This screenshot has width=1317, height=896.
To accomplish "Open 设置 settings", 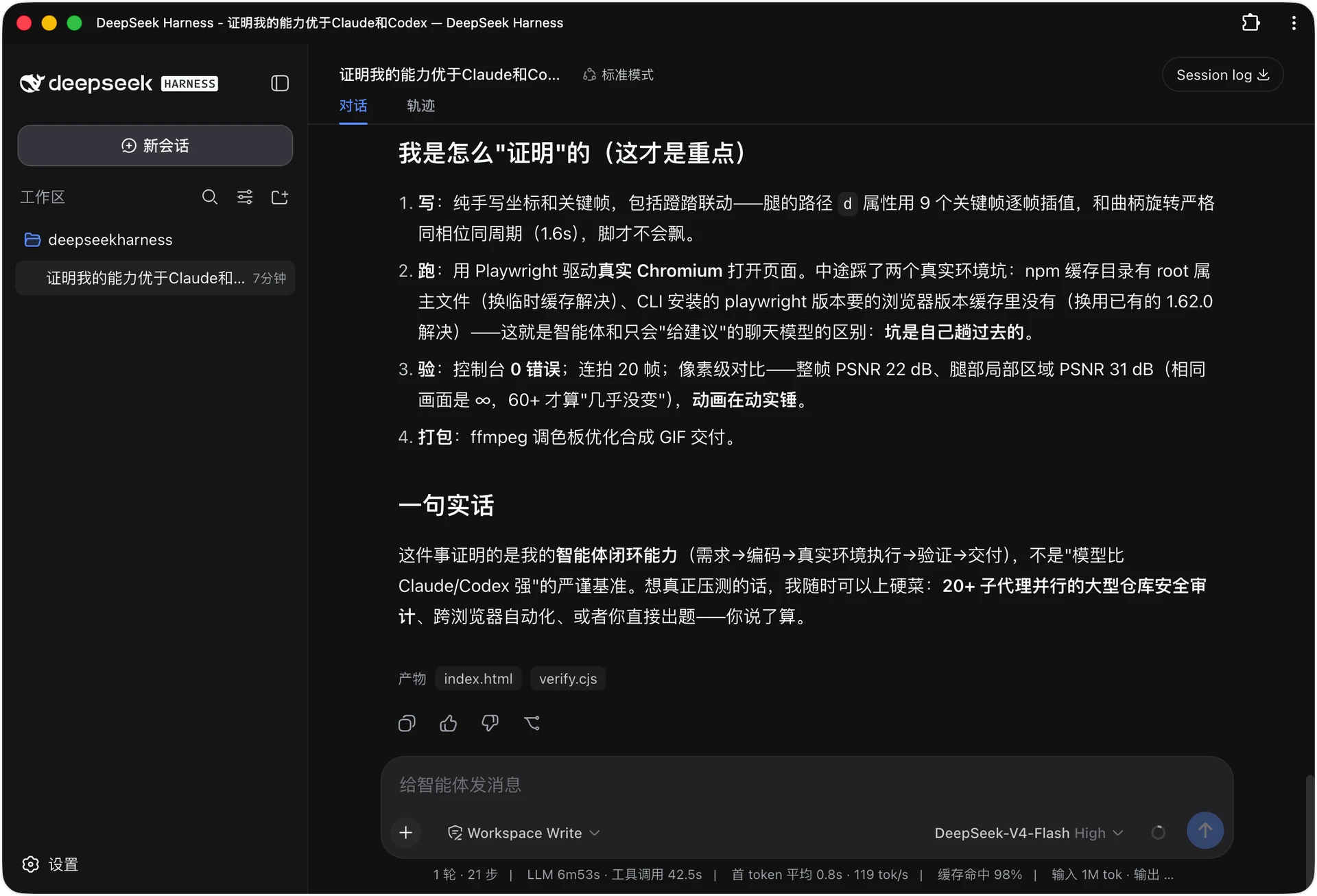I will tap(50, 864).
